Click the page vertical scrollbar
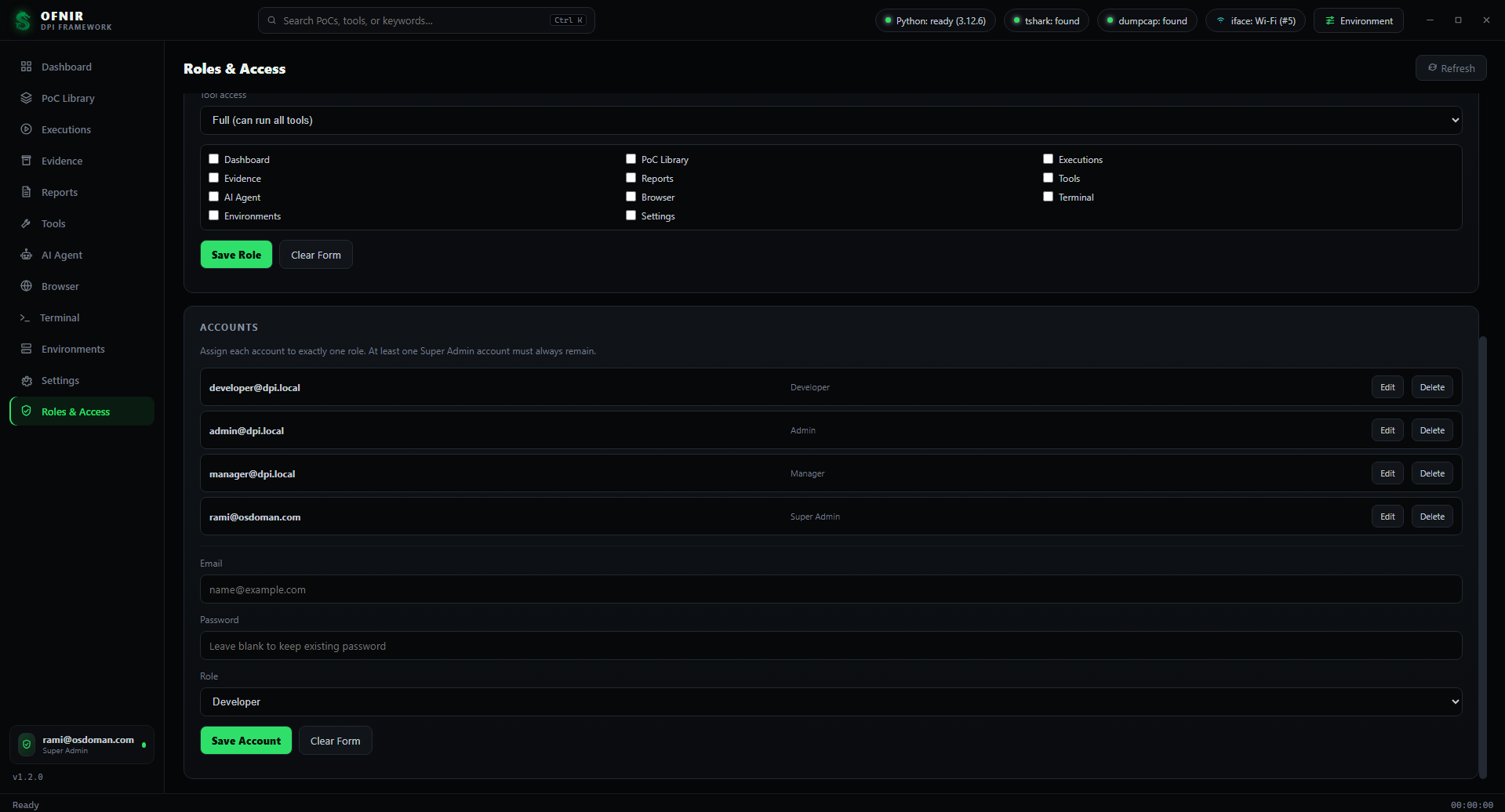 [x=1482, y=556]
